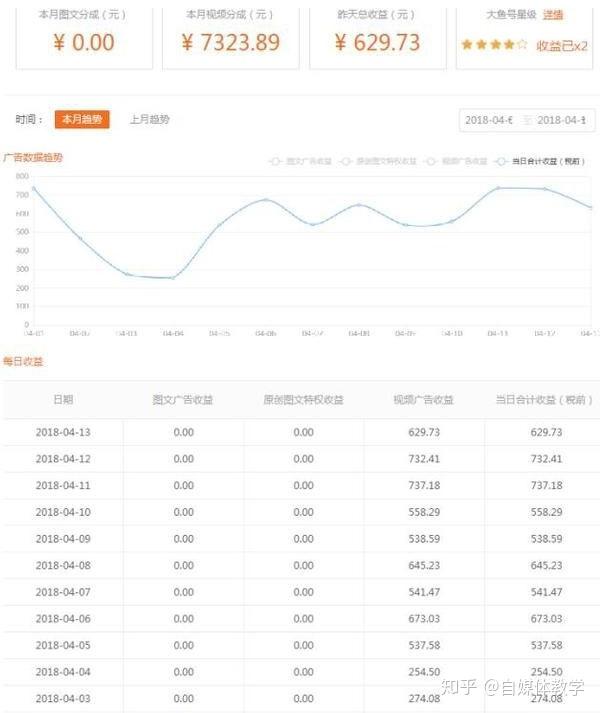Click the 广告数据趋势 section heading

pos(32,158)
